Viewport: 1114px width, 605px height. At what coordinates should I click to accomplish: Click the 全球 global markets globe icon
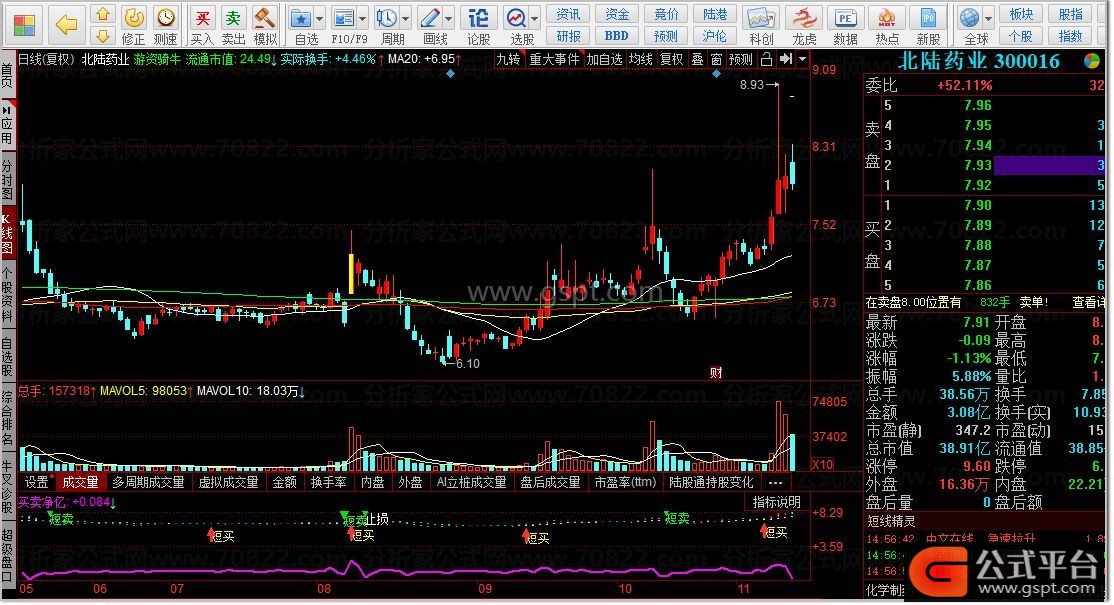click(969, 18)
